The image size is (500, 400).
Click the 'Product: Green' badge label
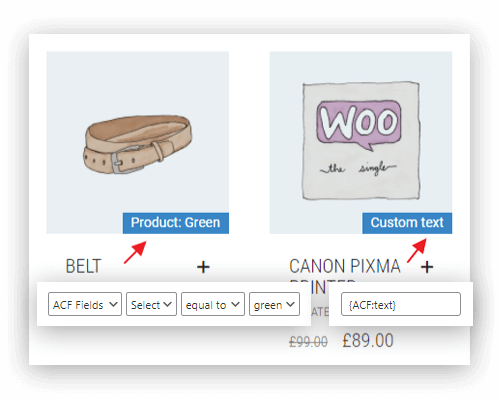click(x=176, y=223)
